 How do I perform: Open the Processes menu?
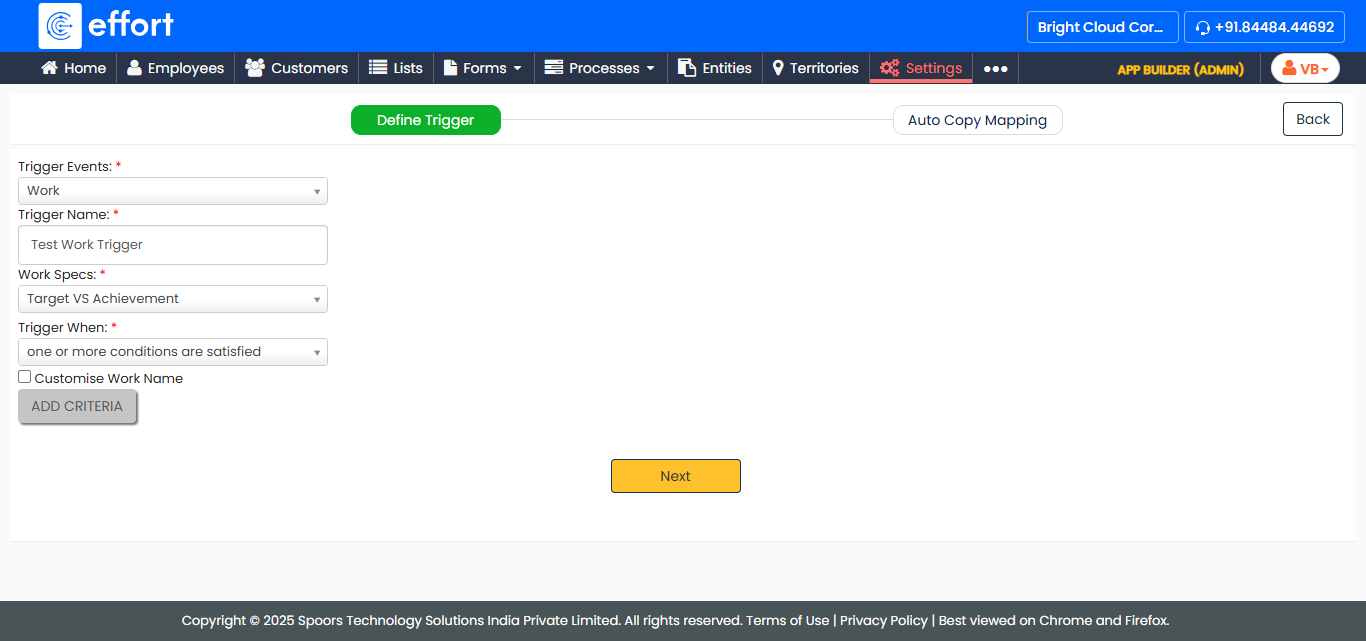coord(600,68)
